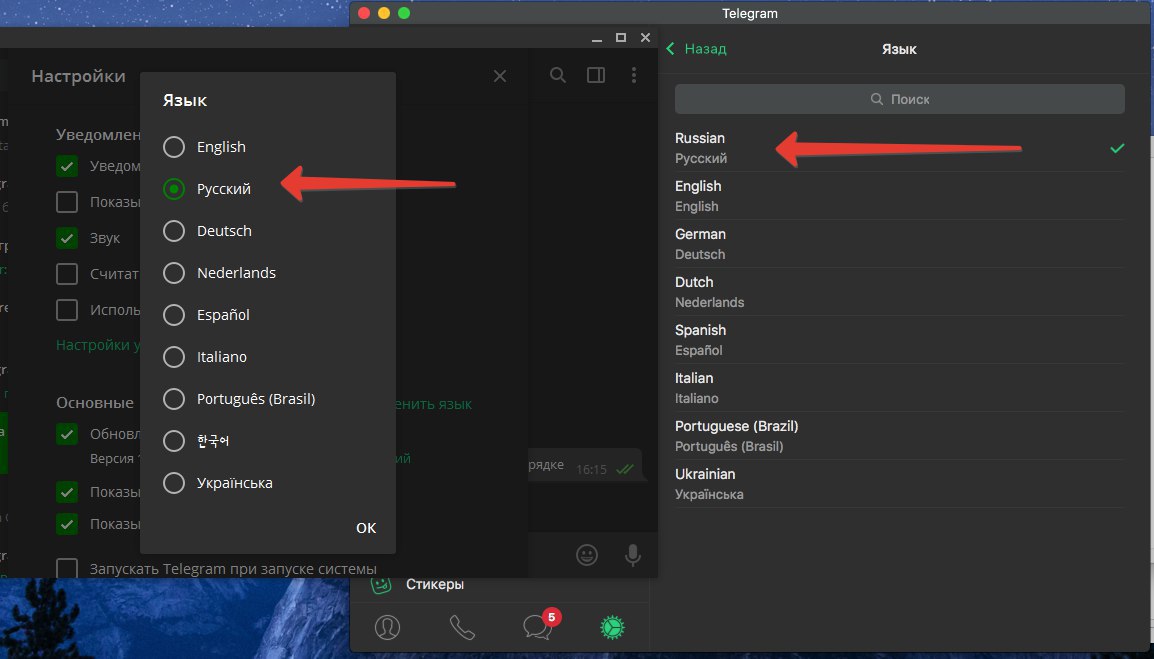Close the Настройки settings panel with X
Viewport: 1154px width, 659px height.
[500, 76]
